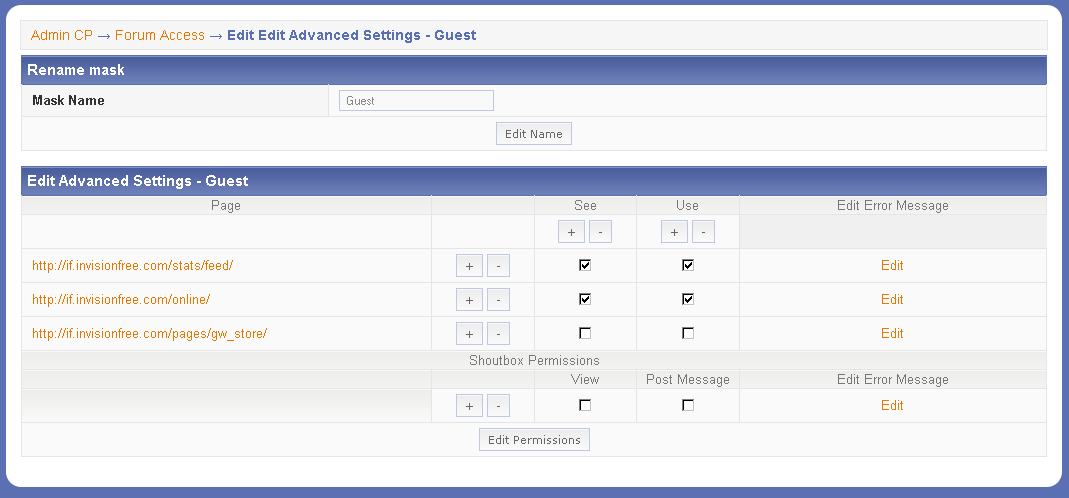Uncheck Use checkbox for online page

(688, 299)
